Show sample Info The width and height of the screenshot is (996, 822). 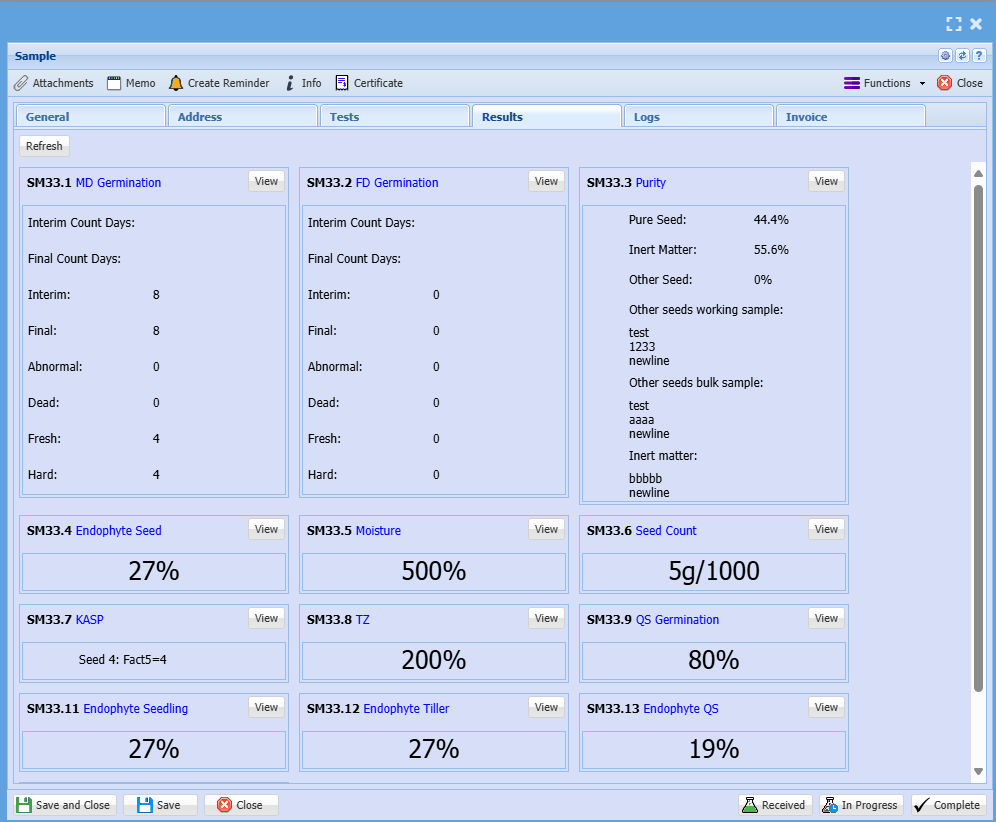point(303,83)
